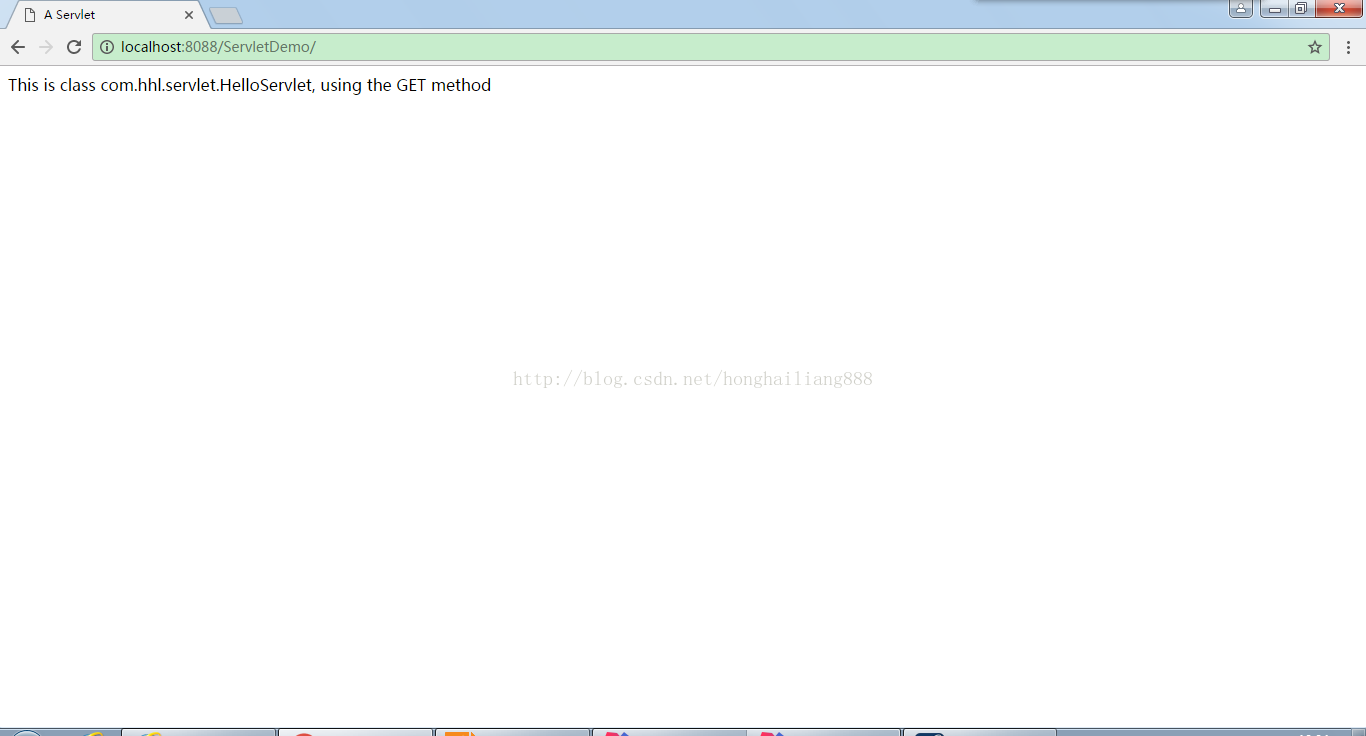The image size is (1366, 736).
Task: Click the text 'com.hhl.servlet.HelloServlet'
Action: tap(206, 85)
